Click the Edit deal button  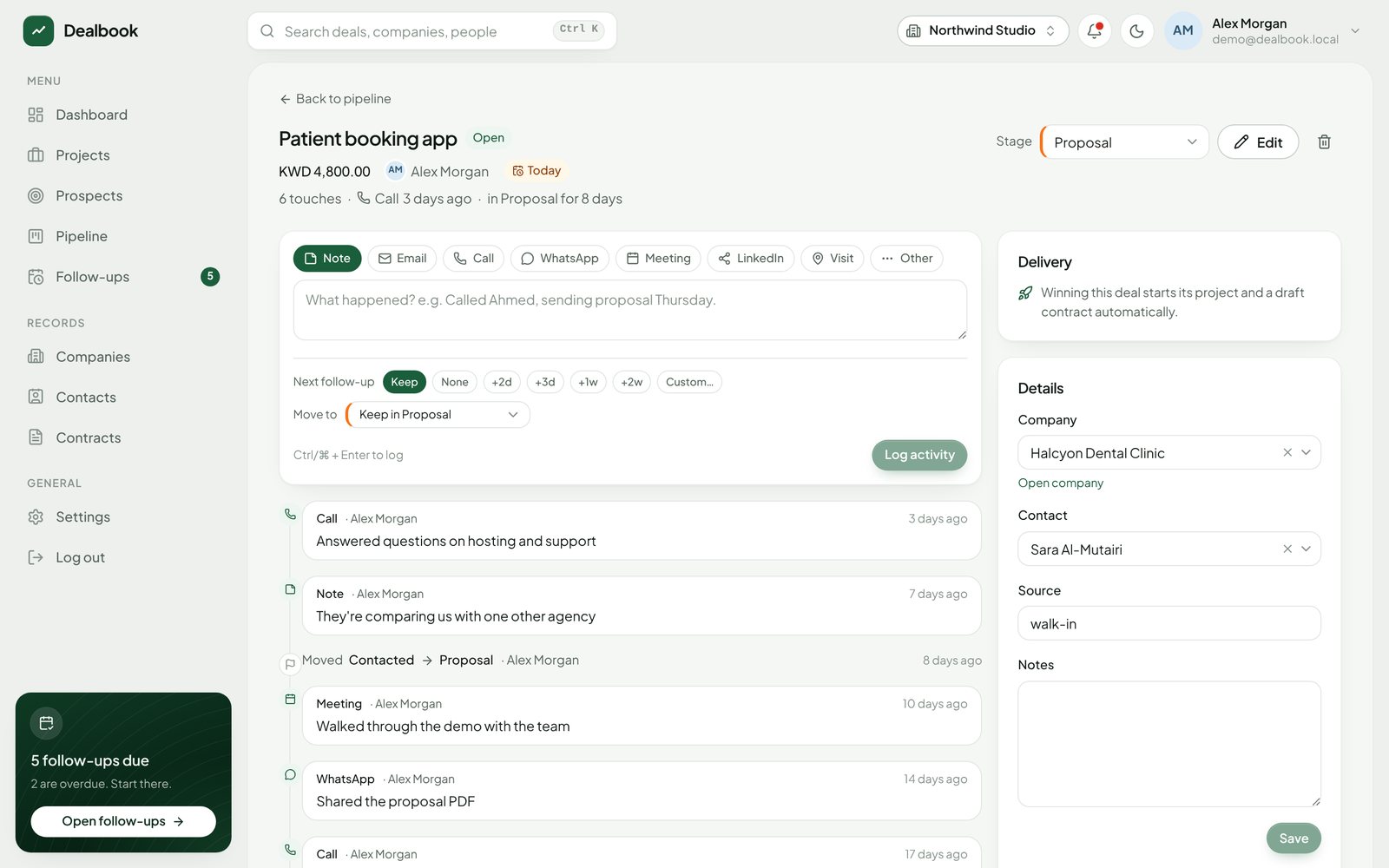(1258, 142)
